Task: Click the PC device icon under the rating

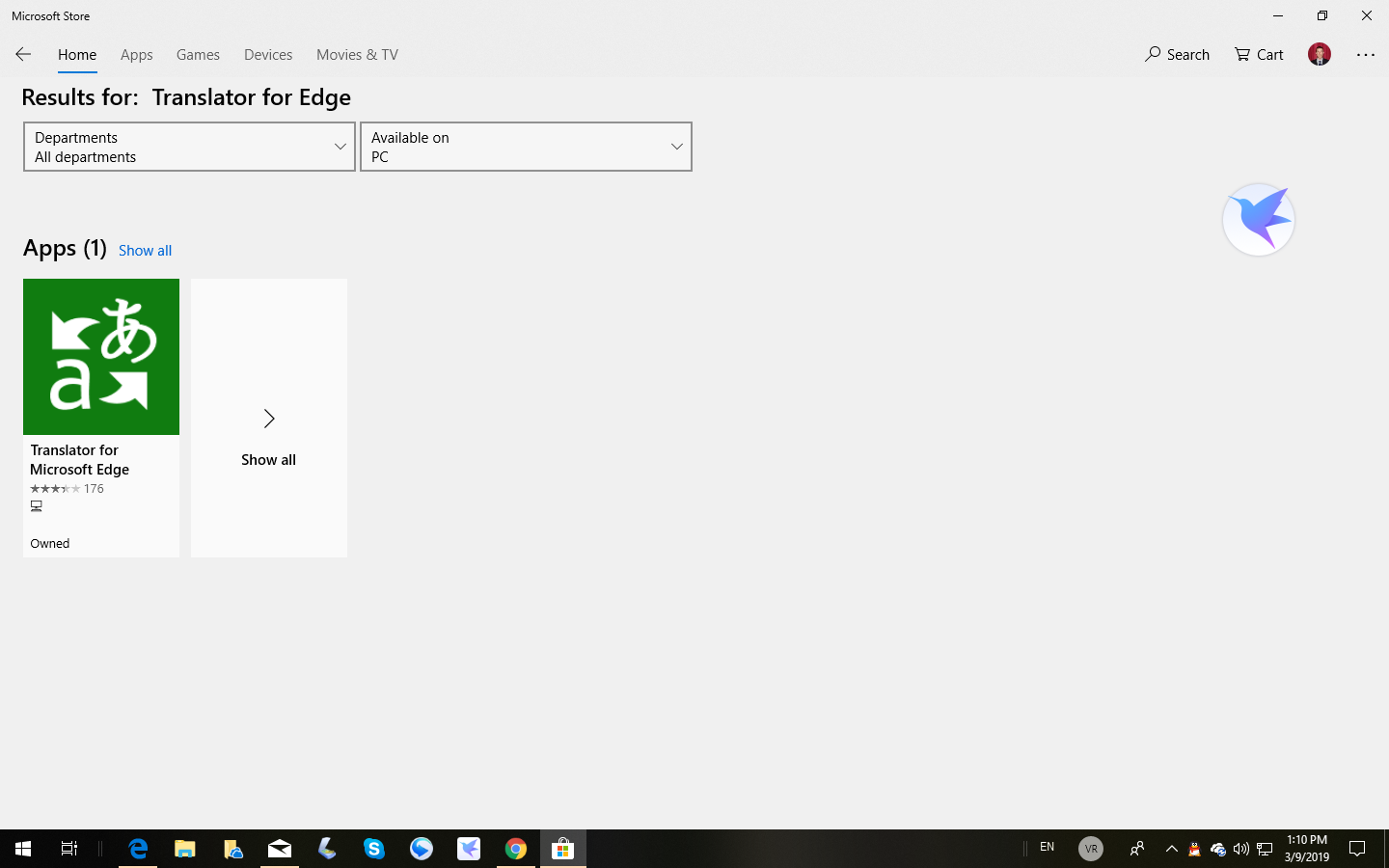Action: click(37, 505)
